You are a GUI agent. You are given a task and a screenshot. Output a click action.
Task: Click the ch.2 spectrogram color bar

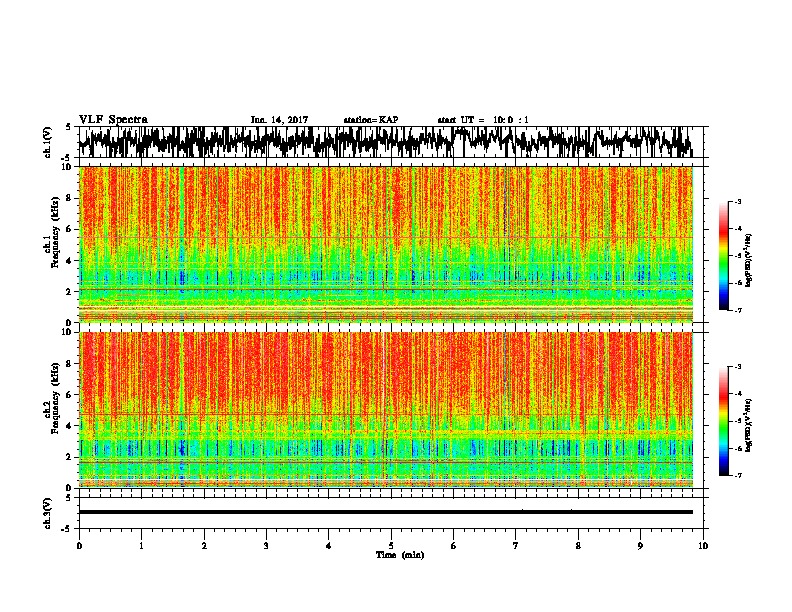723,421
